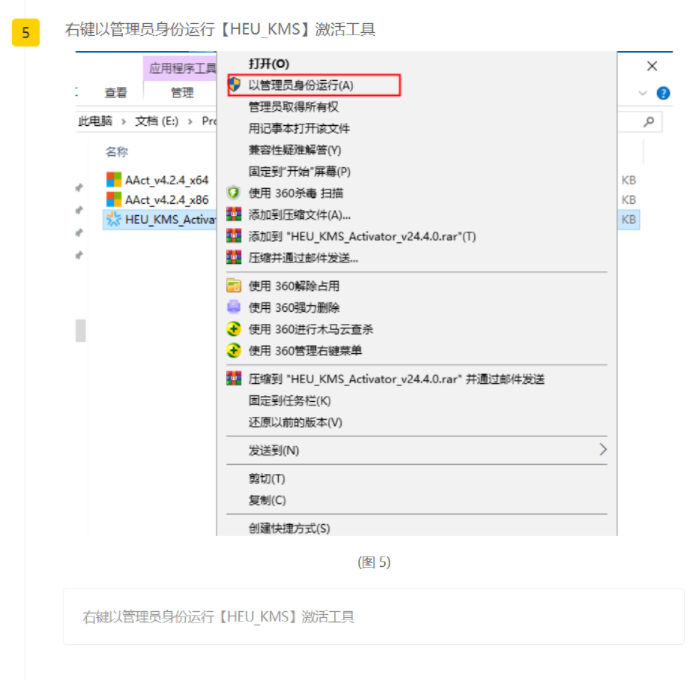Click 此电脑 in the address breadcrumb
Screen dimensions: 690x680
point(95,121)
